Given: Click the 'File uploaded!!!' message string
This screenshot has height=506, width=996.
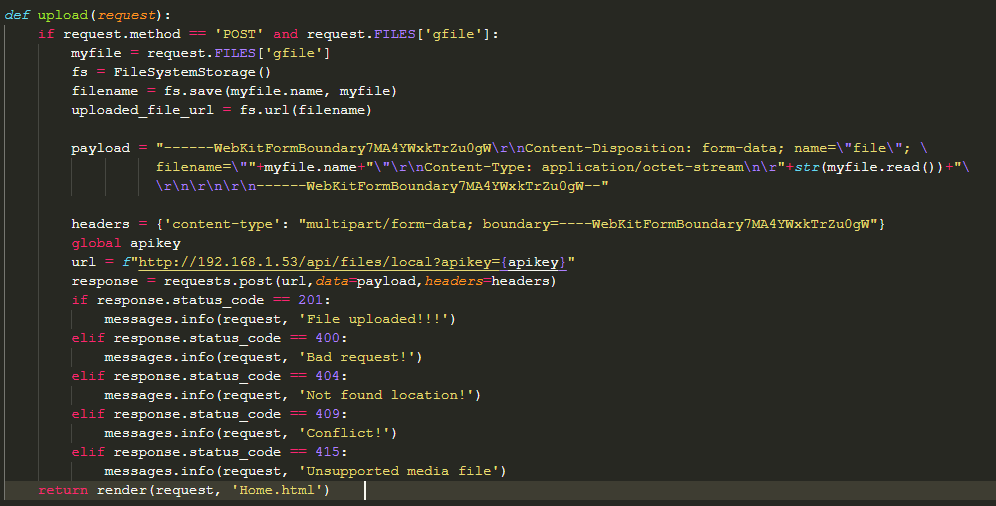Looking at the screenshot, I should click(377, 319).
